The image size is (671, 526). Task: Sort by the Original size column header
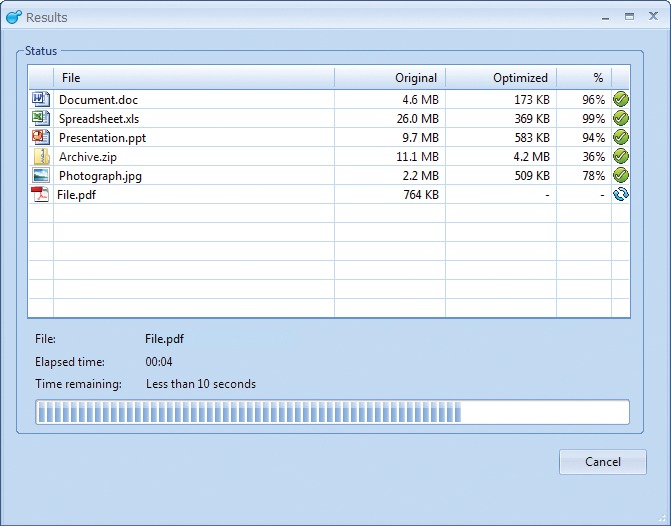[390, 78]
